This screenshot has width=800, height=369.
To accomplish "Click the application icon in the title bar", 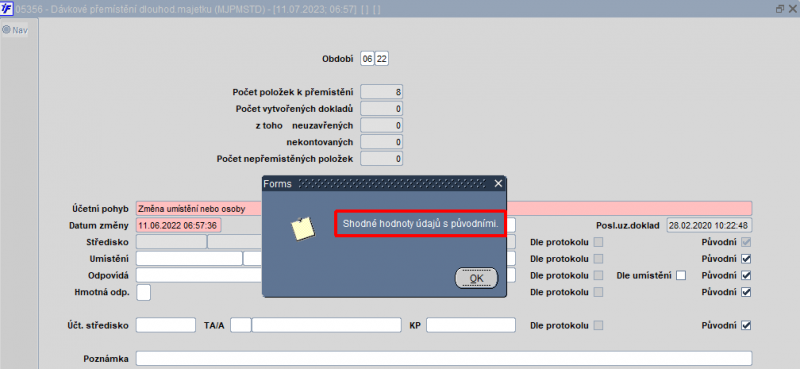I will pyautogui.click(x=7, y=9).
